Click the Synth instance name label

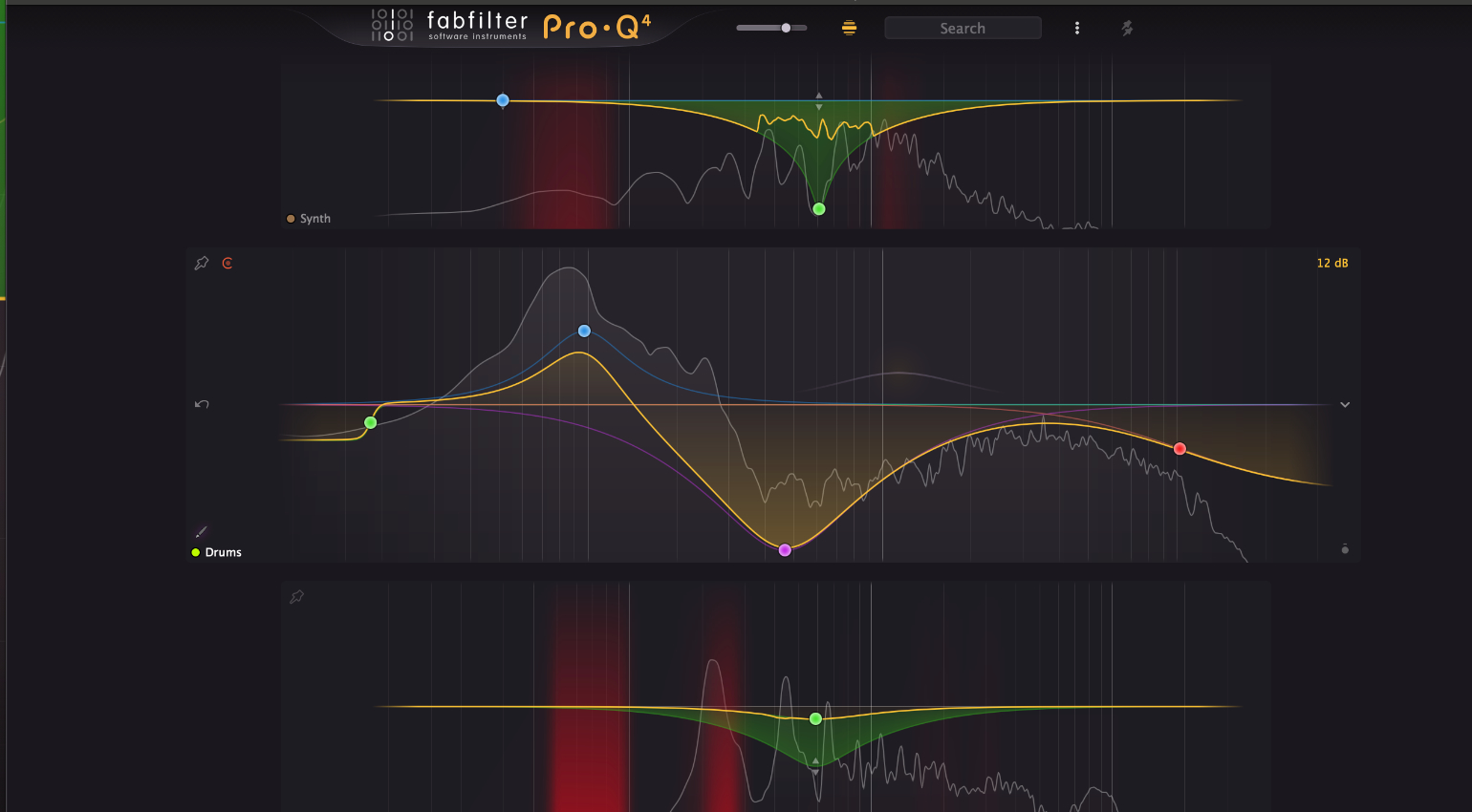tap(314, 219)
